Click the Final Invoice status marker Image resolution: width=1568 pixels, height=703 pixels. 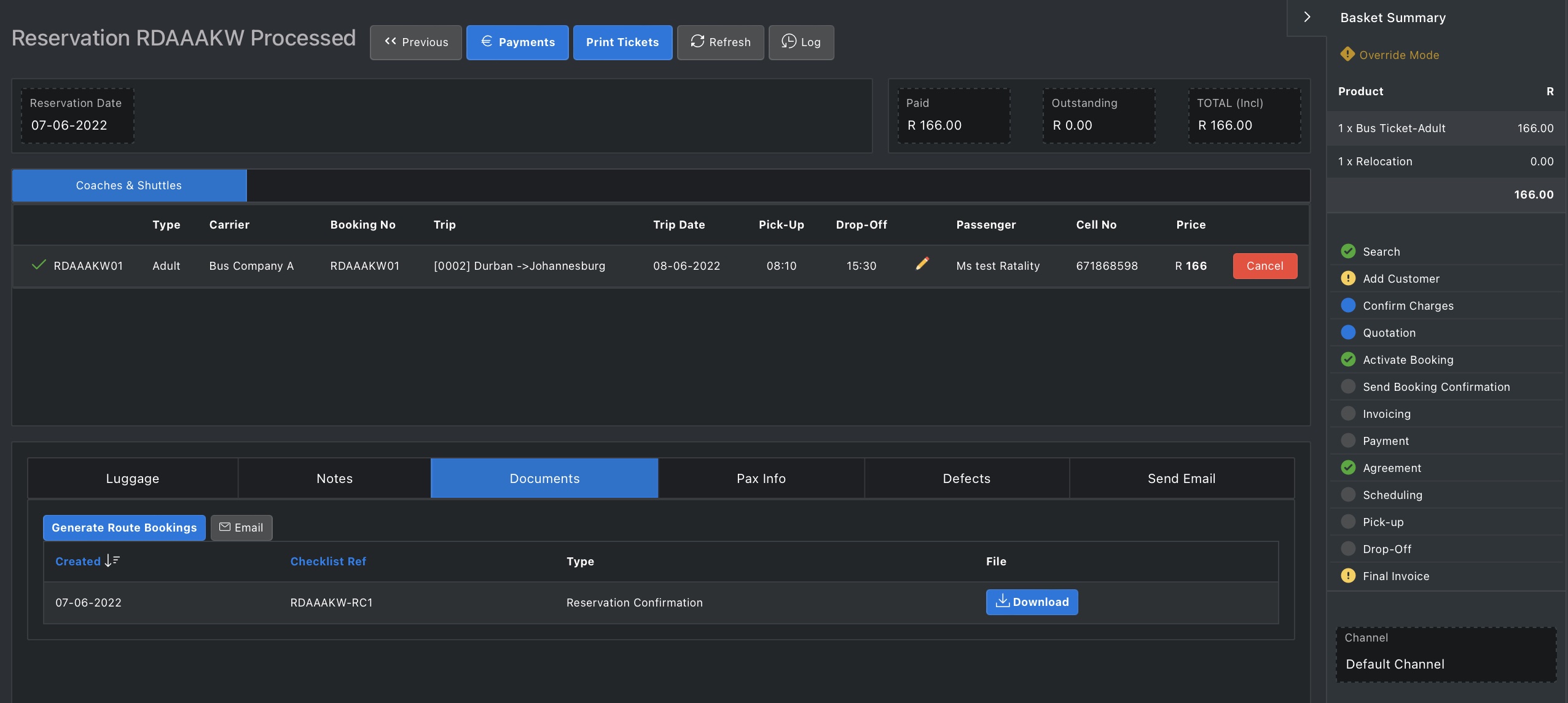[1349, 576]
